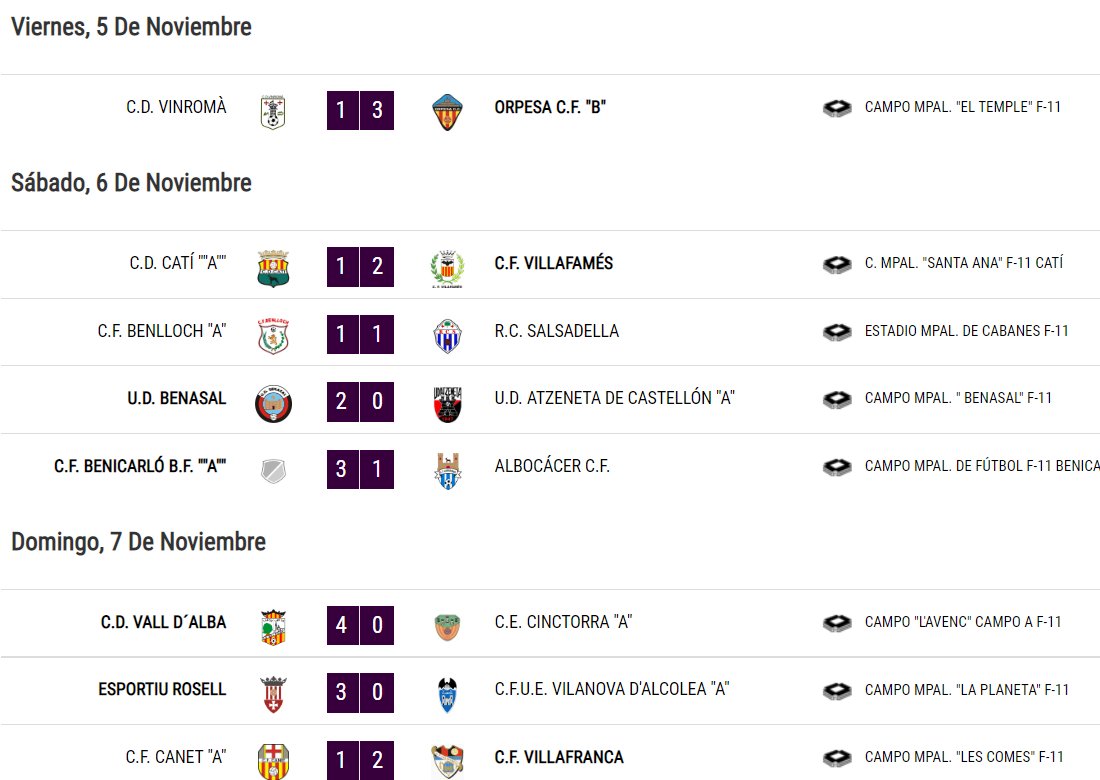Open the 1-3 score of Vinromà match

pyautogui.click(x=360, y=110)
